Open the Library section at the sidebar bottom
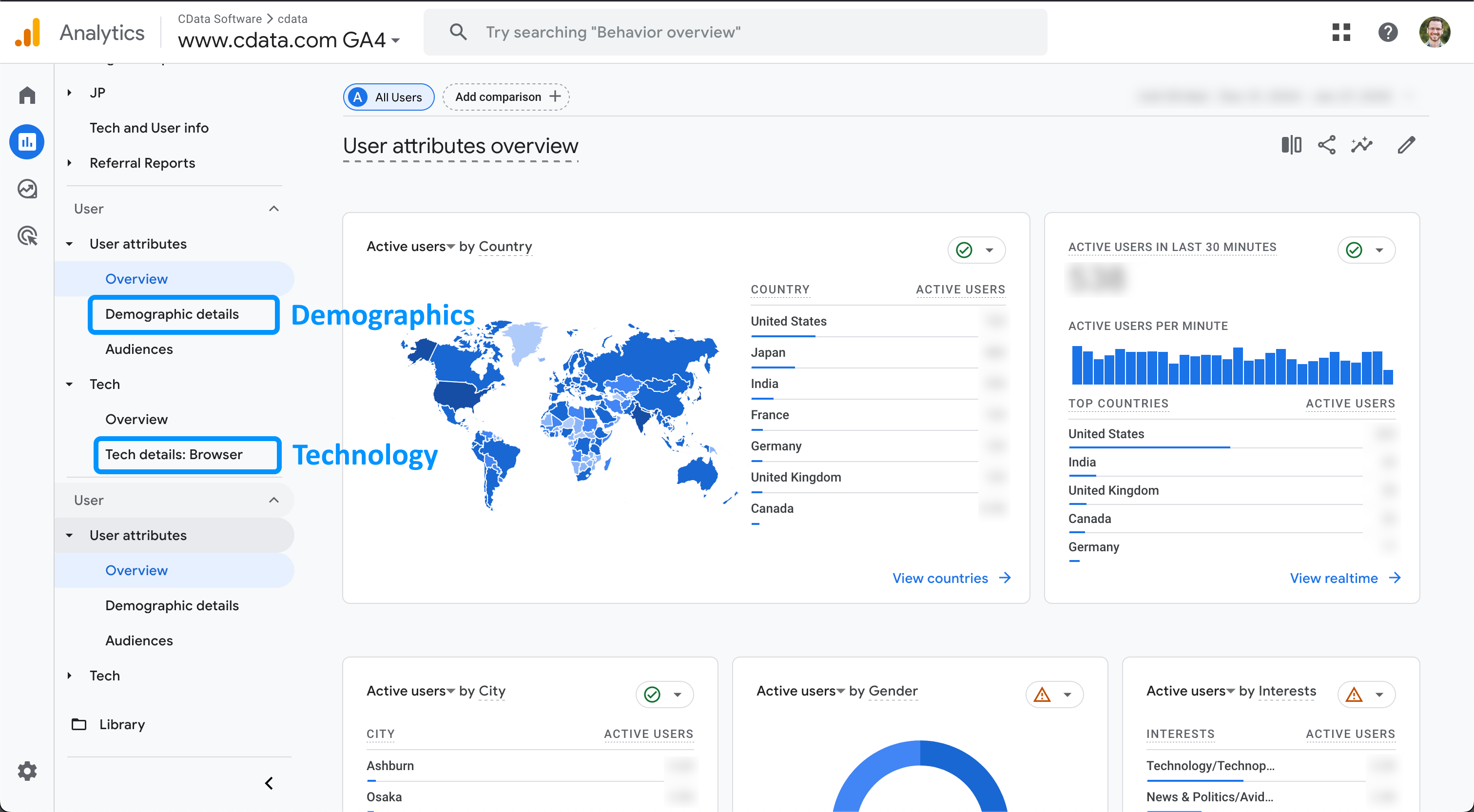Image resolution: width=1474 pixels, height=812 pixels. (122, 724)
